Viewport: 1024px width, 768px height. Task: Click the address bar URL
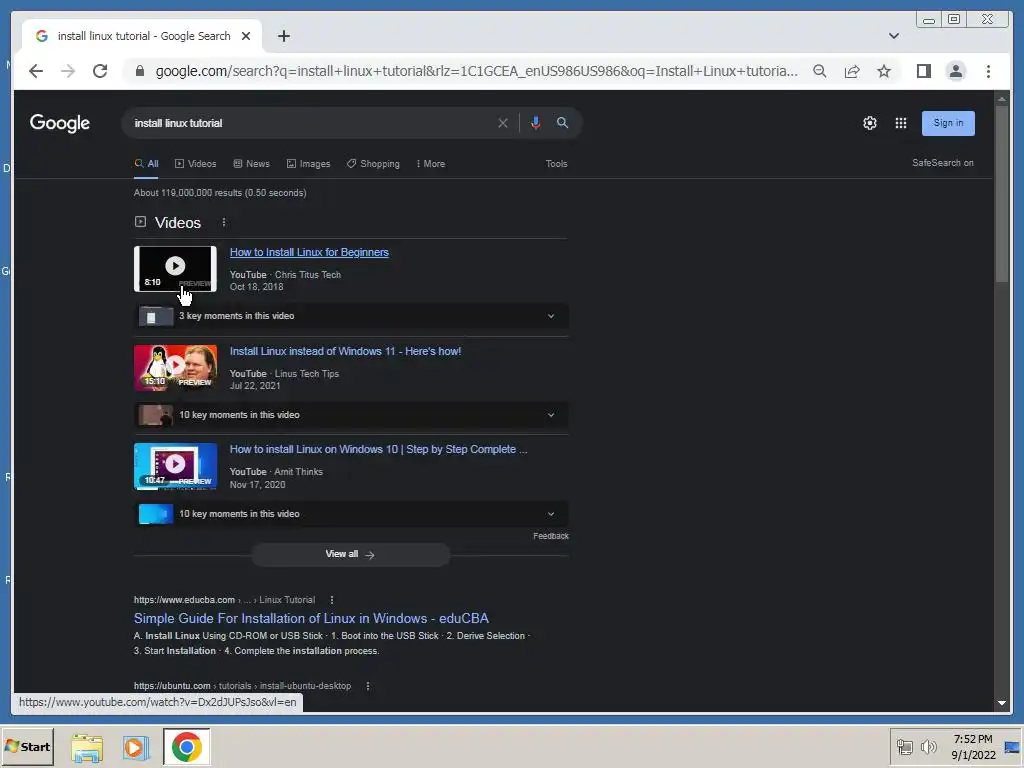(x=477, y=71)
